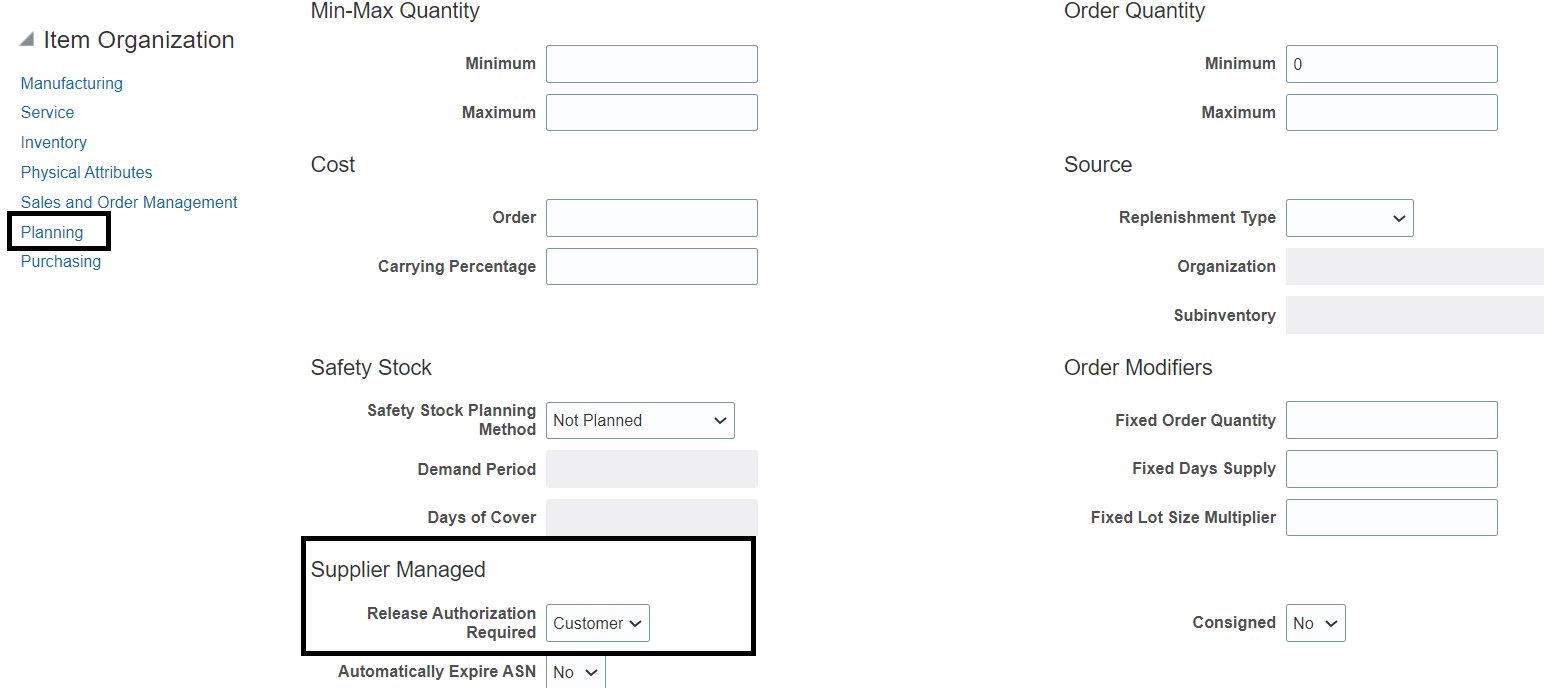Image resolution: width=1544 pixels, height=688 pixels.
Task: Select Sales and Order Management
Action: 128,202
